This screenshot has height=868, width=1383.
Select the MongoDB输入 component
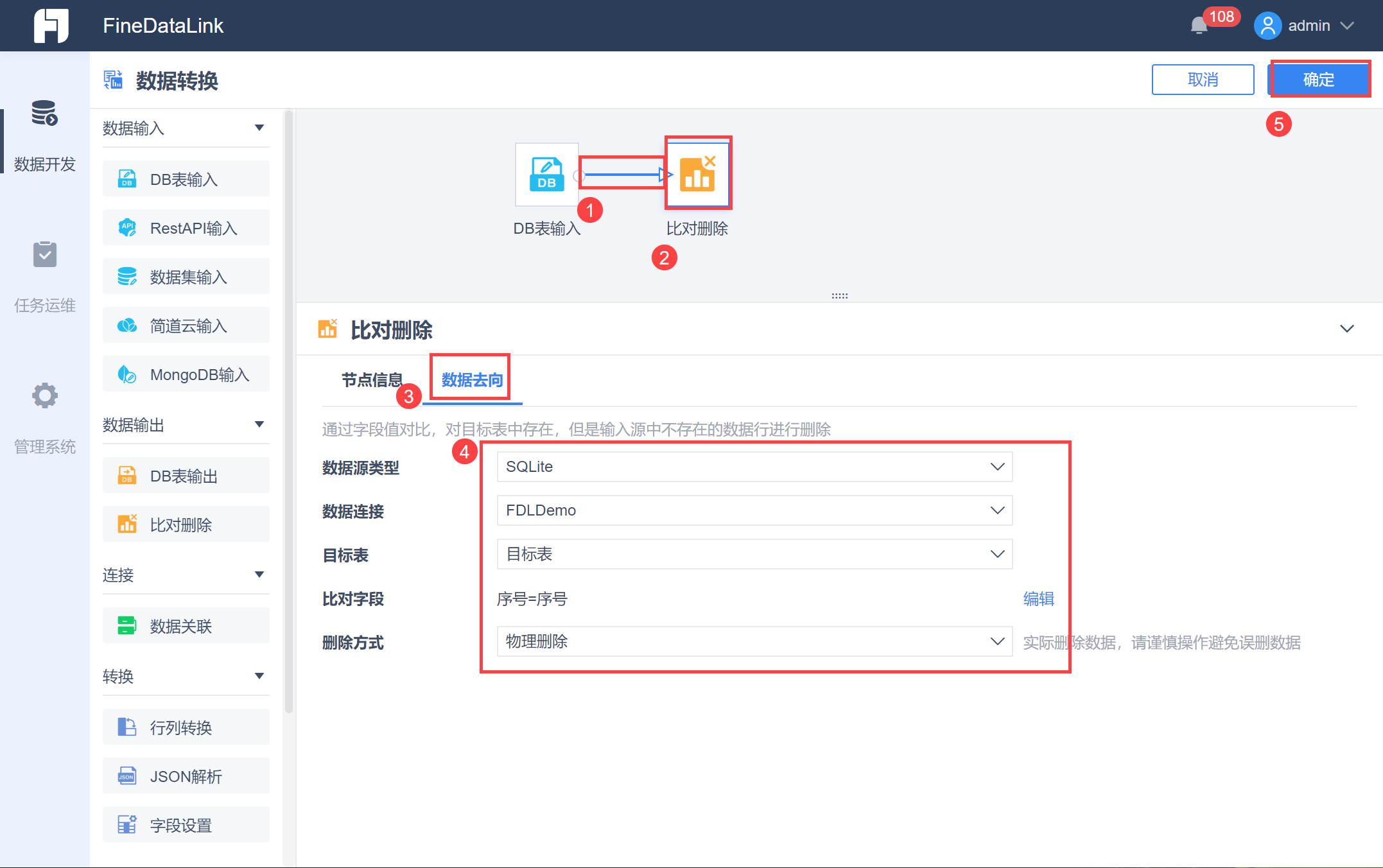(186, 374)
